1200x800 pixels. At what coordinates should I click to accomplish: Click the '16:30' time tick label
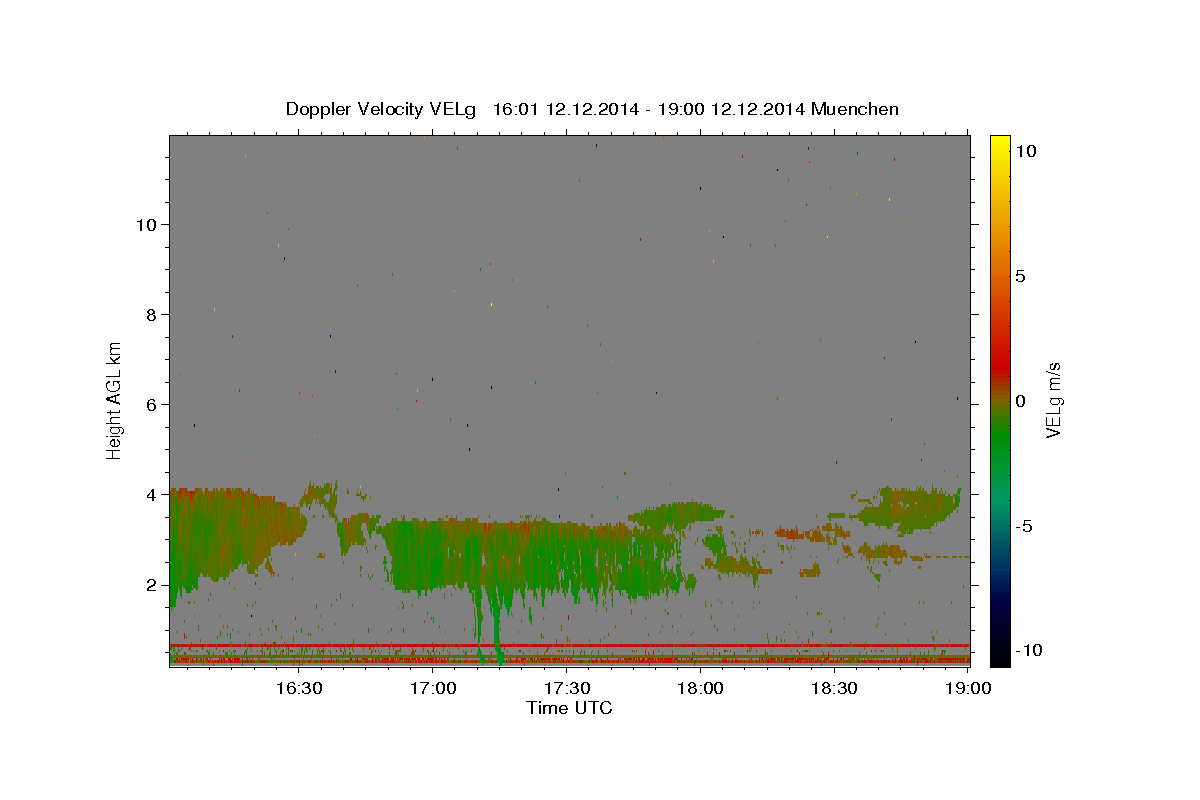299,689
